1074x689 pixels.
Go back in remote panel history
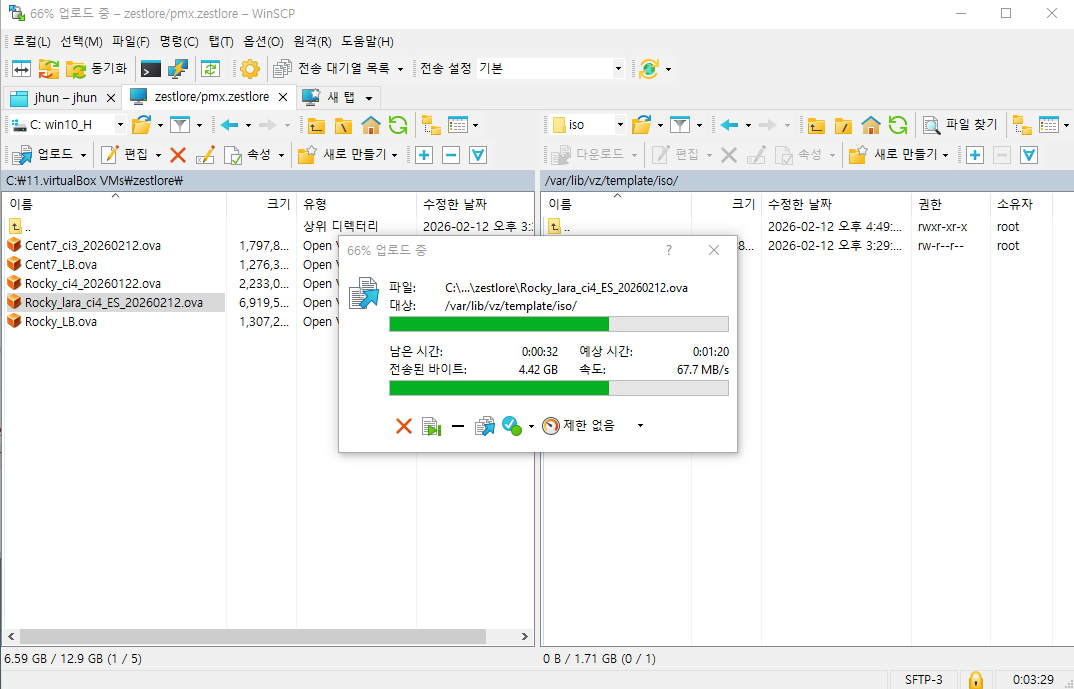(729, 125)
